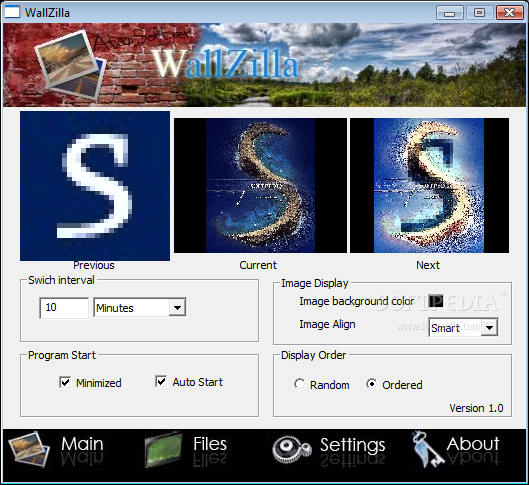Click the Image background color label
The width and height of the screenshot is (529, 485).
click(x=357, y=301)
